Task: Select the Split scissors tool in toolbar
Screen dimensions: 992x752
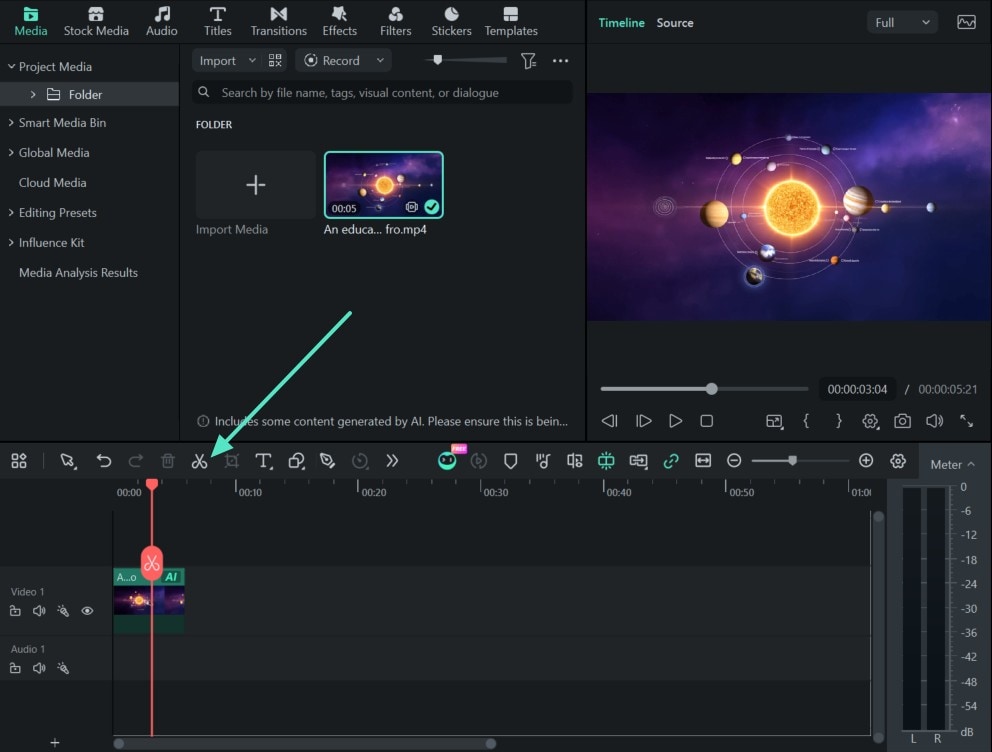Action: pyautogui.click(x=199, y=461)
